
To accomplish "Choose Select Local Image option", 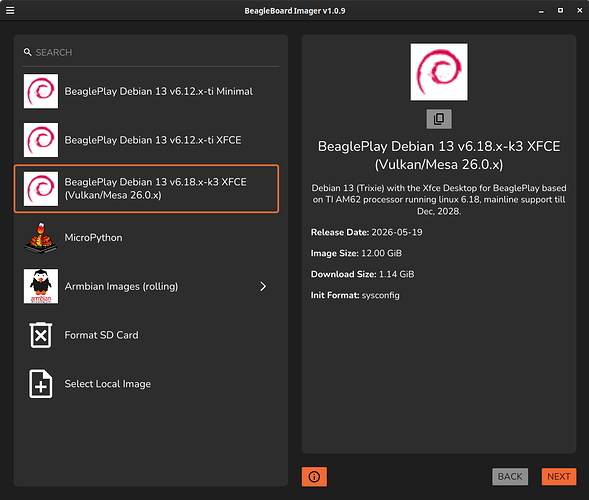I will coord(146,384).
